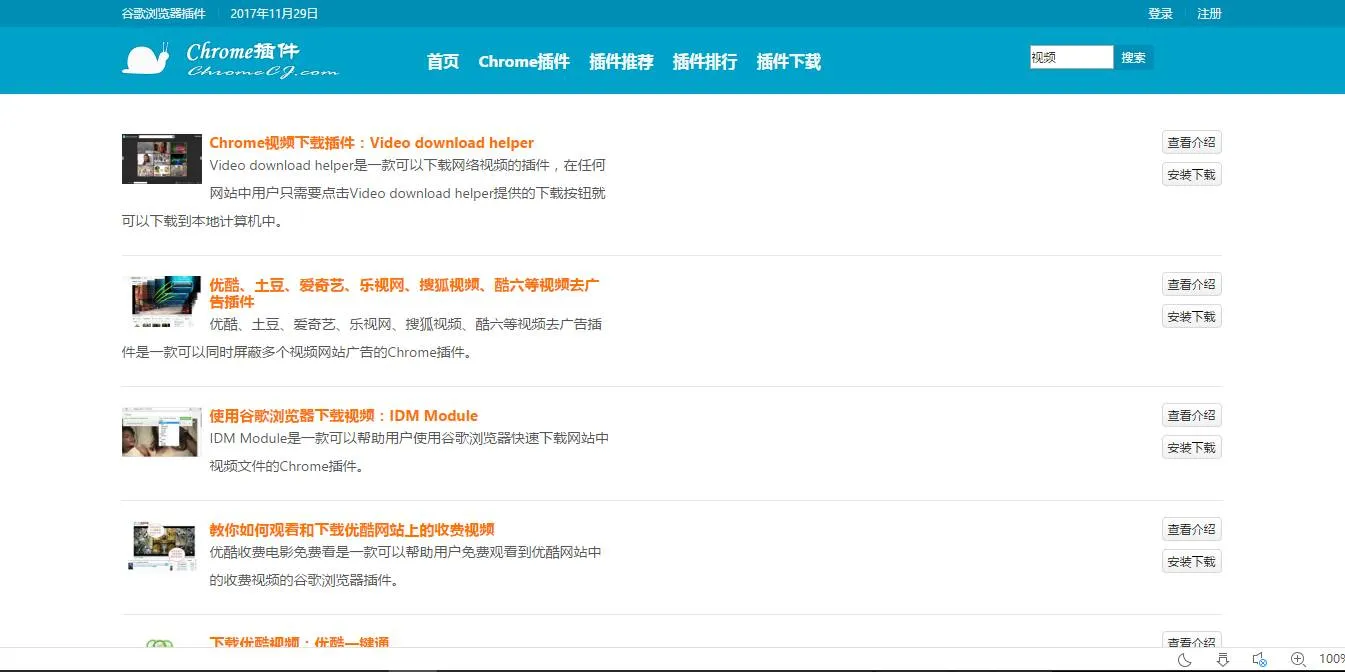Go to 插件推荐 in the nav bar

621,61
